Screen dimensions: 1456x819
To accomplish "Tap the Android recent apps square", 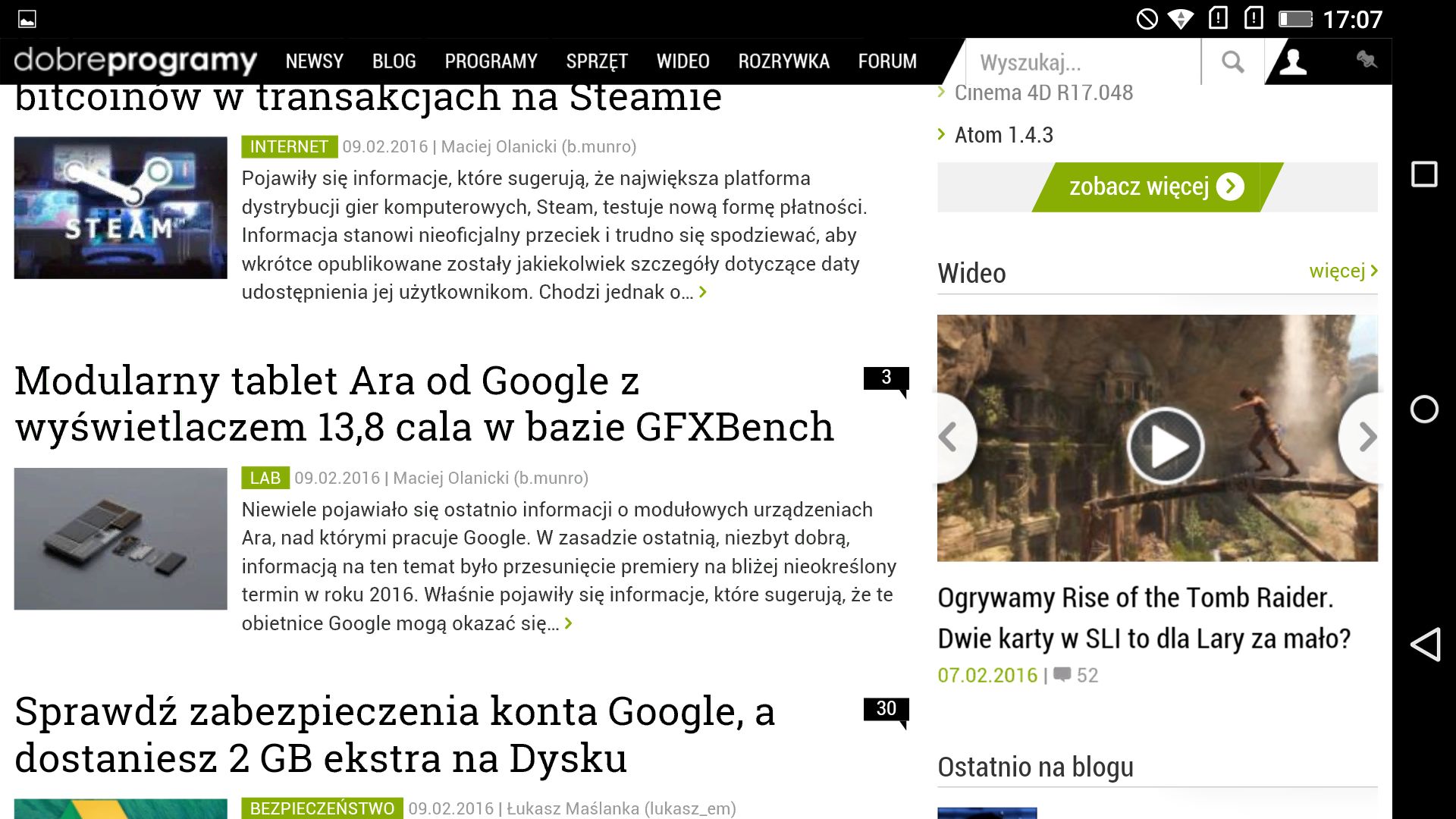I will tap(1424, 174).
